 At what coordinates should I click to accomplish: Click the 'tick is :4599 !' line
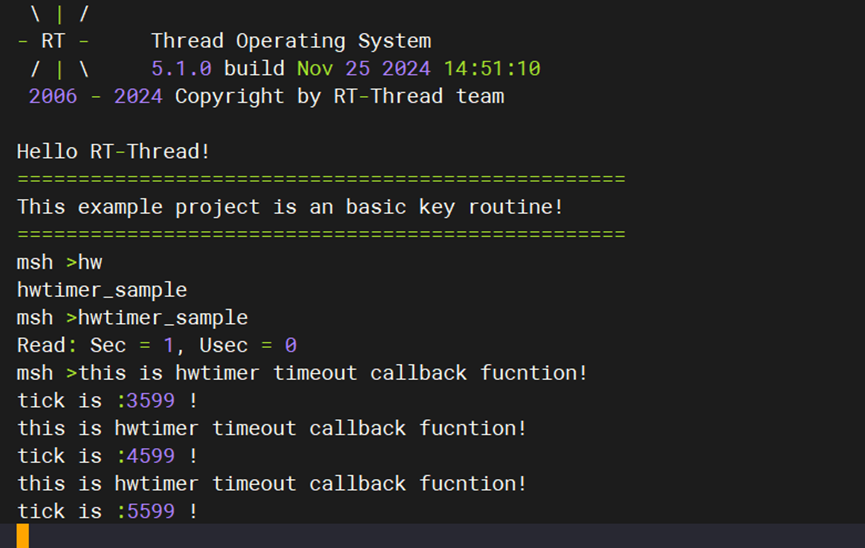point(108,456)
